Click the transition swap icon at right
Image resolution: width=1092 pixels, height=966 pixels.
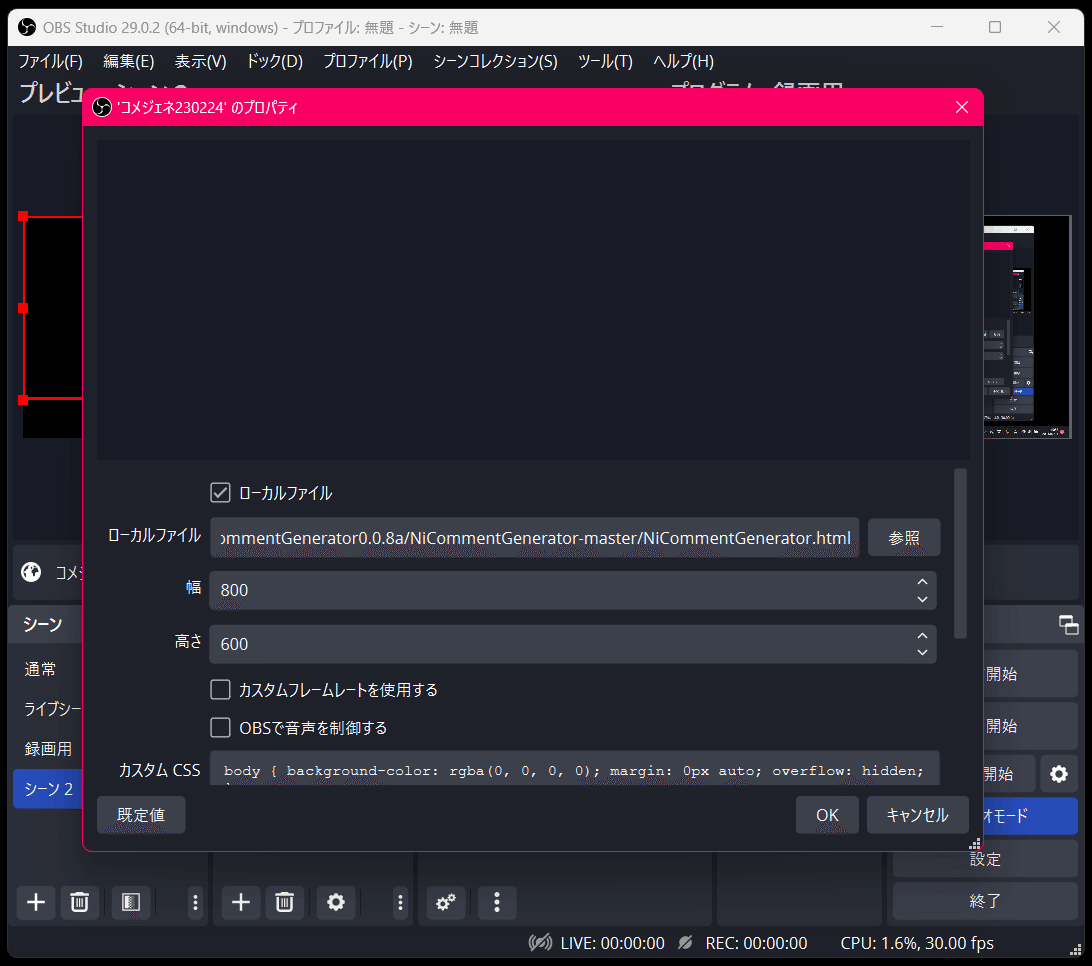pyautogui.click(x=1068, y=625)
